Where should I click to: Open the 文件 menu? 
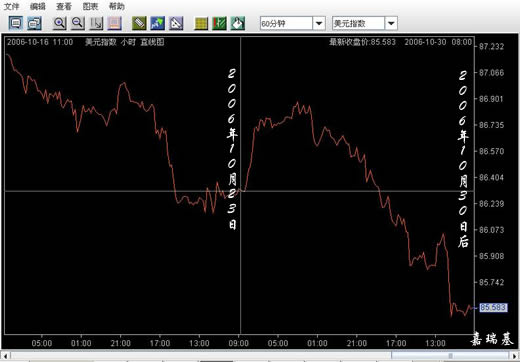(11, 6)
